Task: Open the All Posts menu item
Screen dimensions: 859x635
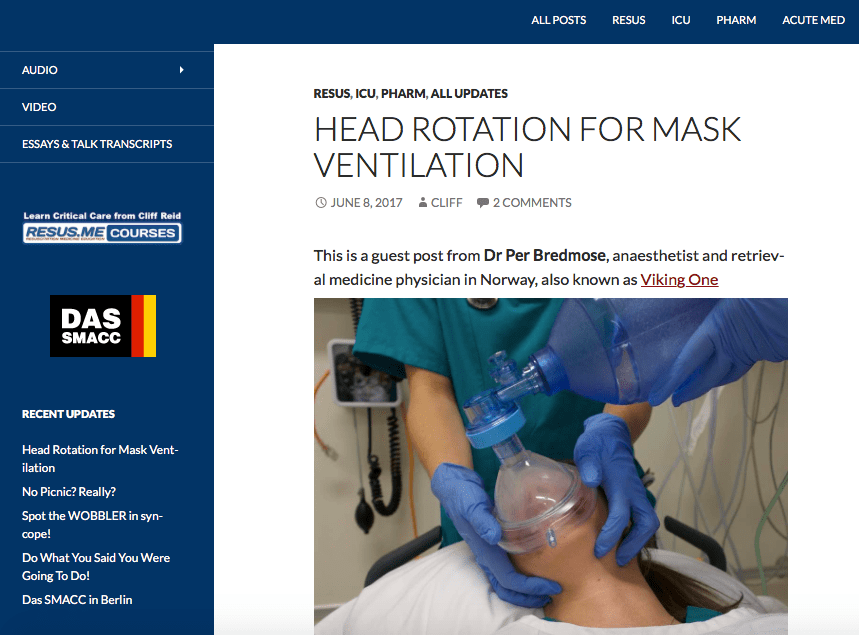Action: point(558,20)
